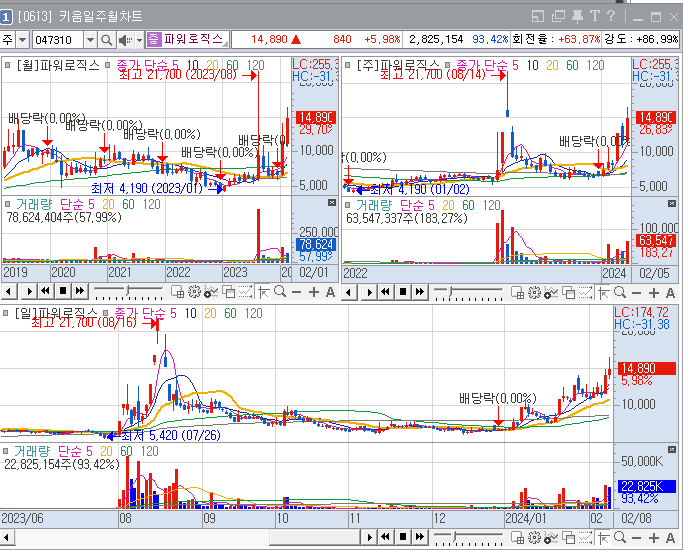Toggle square before weekly 거래량 label
The width and height of the screenshot is (683, 550).
[347, 205]
